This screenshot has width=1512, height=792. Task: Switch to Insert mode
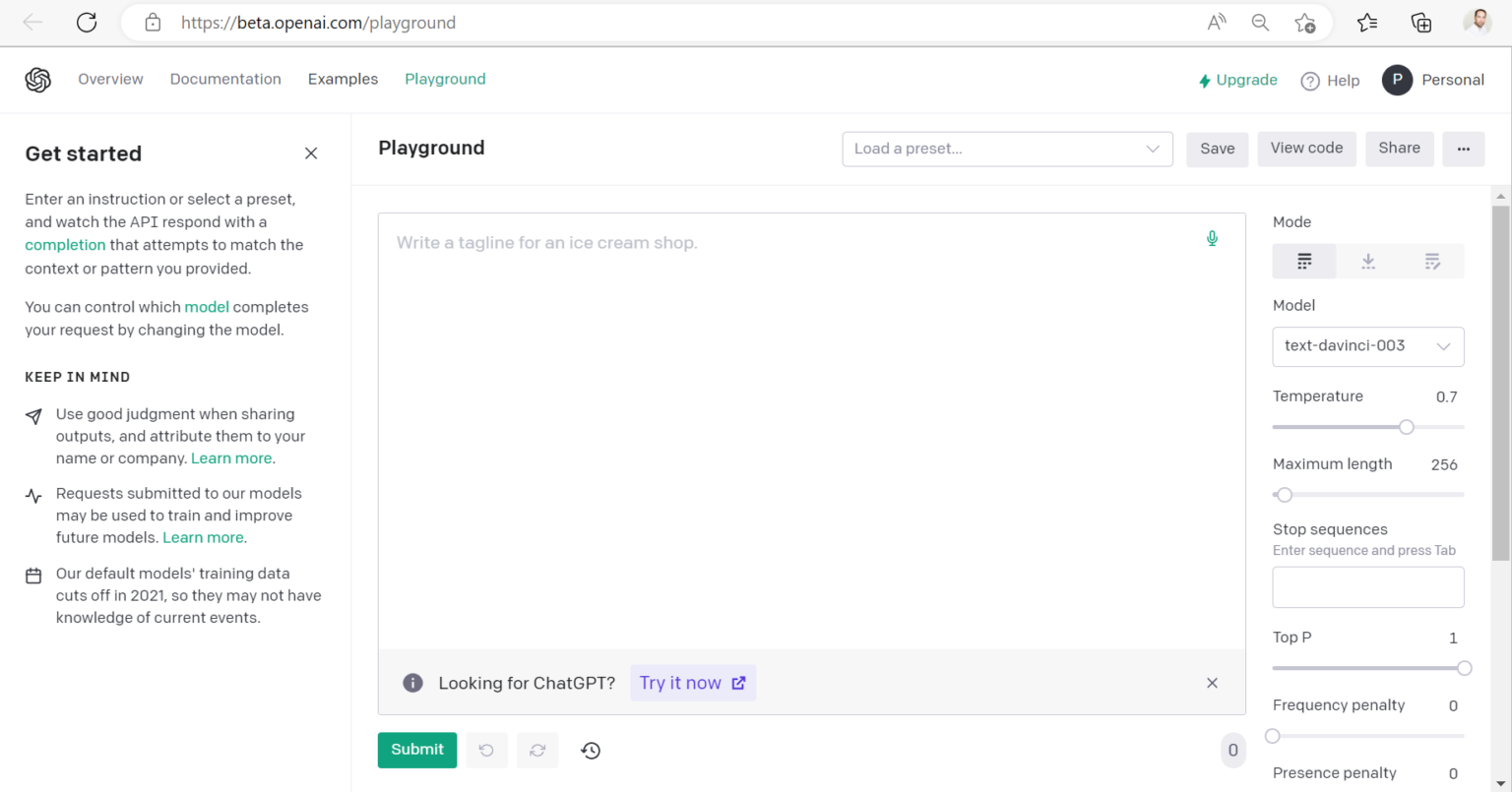point(1368,261)
